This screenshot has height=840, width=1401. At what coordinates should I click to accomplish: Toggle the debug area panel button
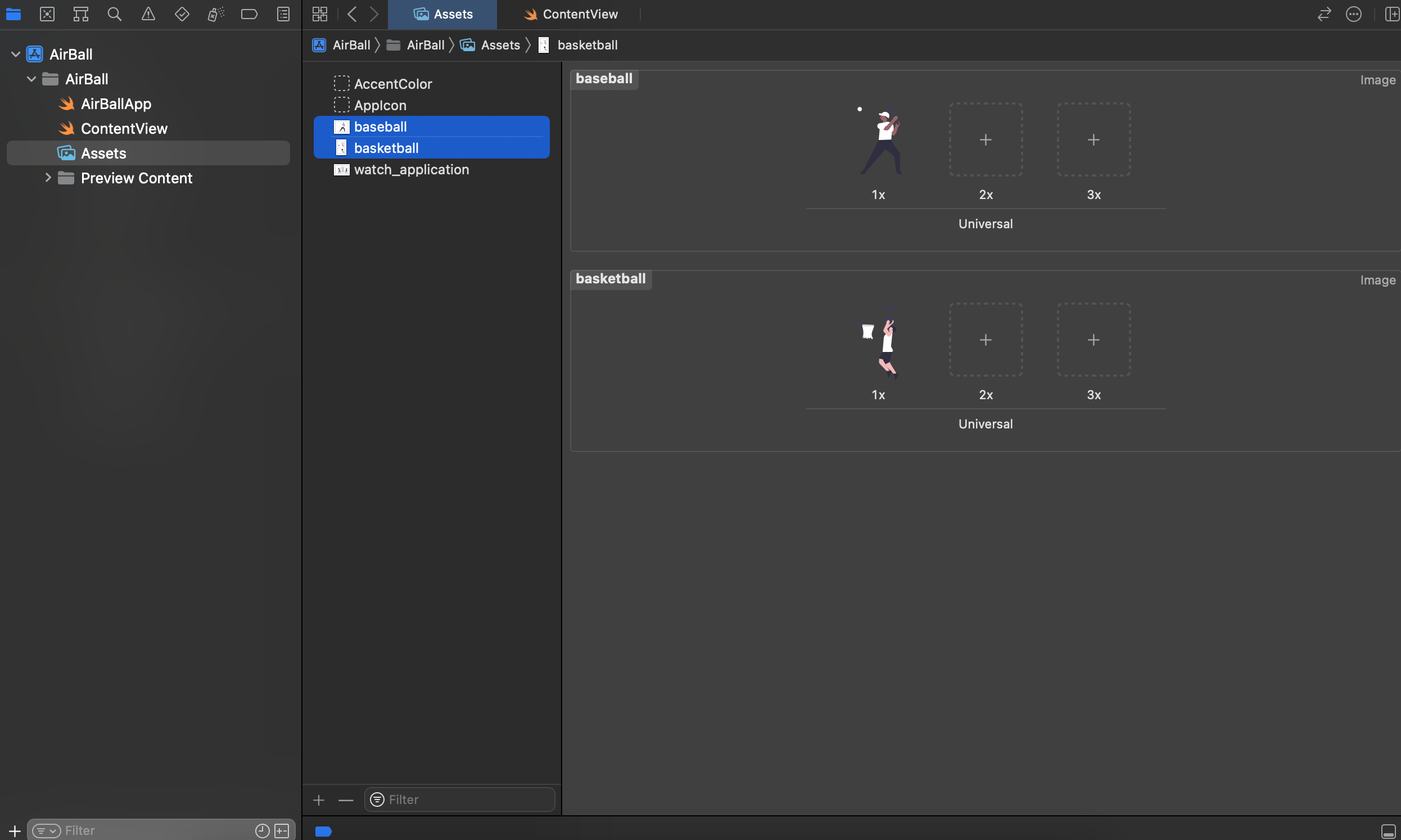click(1388, 831)
